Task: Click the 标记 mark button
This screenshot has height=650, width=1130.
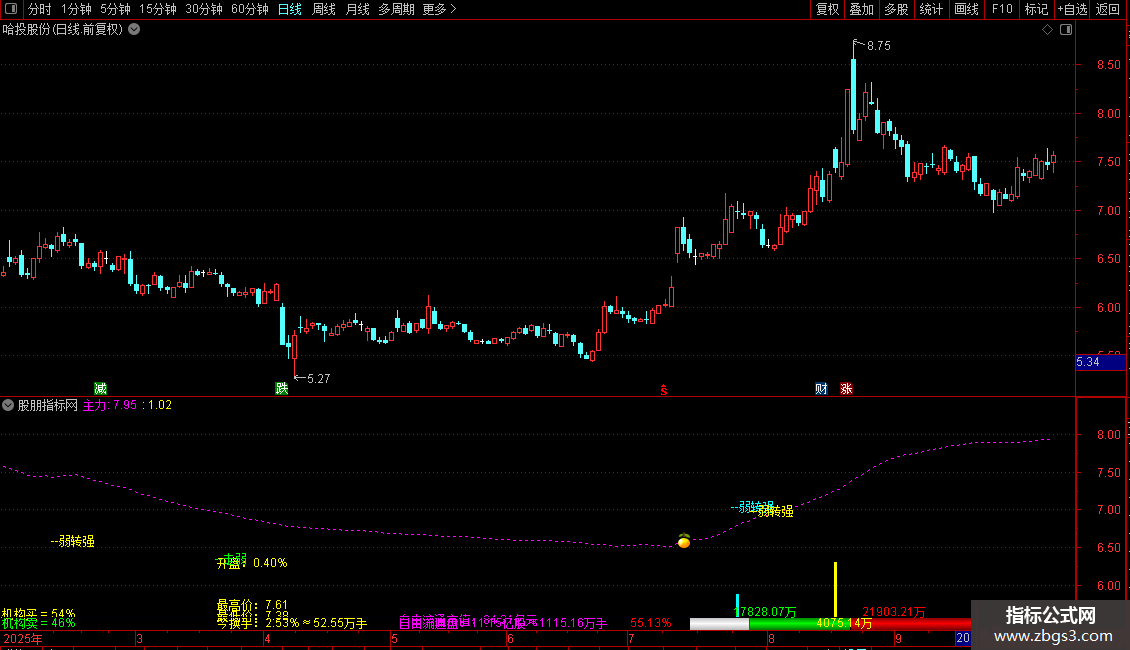Action: pyautogui.click(x=1036, y=9)
